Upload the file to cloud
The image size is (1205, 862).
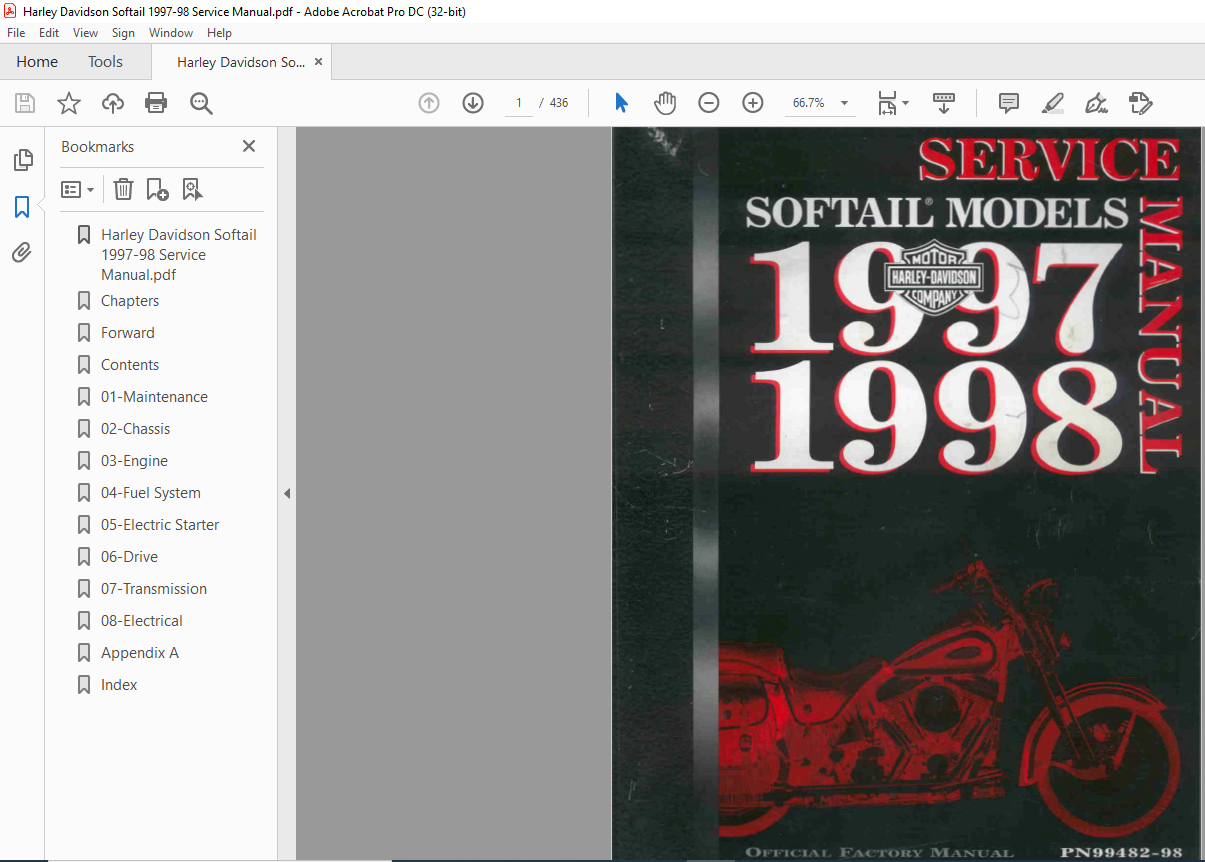113,103
